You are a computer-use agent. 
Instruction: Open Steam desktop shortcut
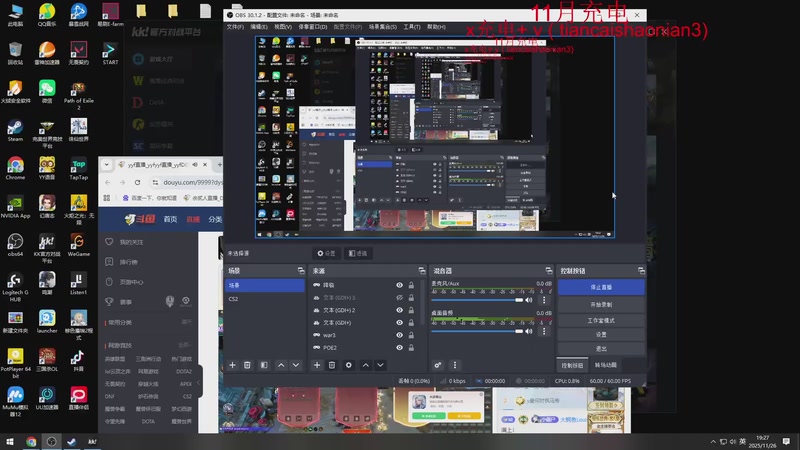click(x=15, y=131)
